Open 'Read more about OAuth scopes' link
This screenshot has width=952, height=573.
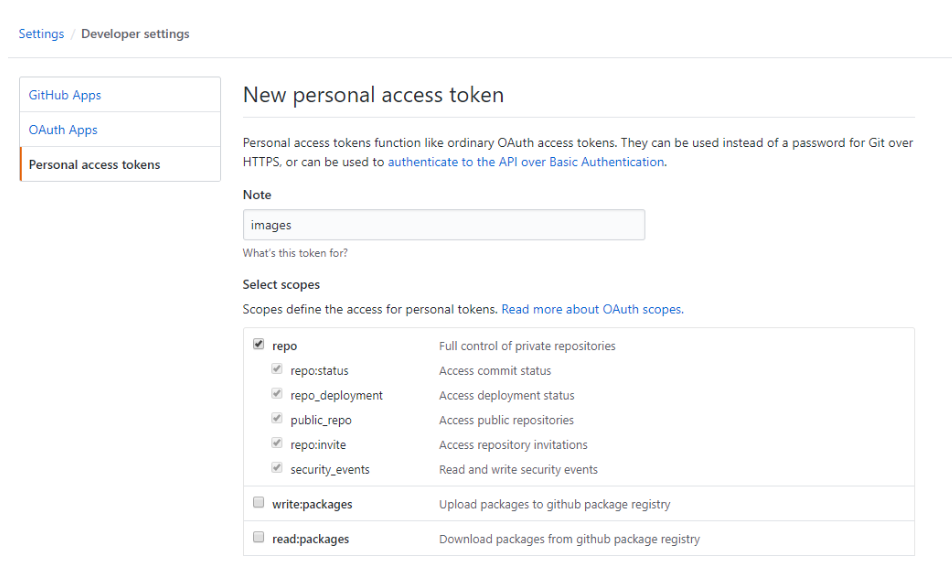(x=592, y=310)
